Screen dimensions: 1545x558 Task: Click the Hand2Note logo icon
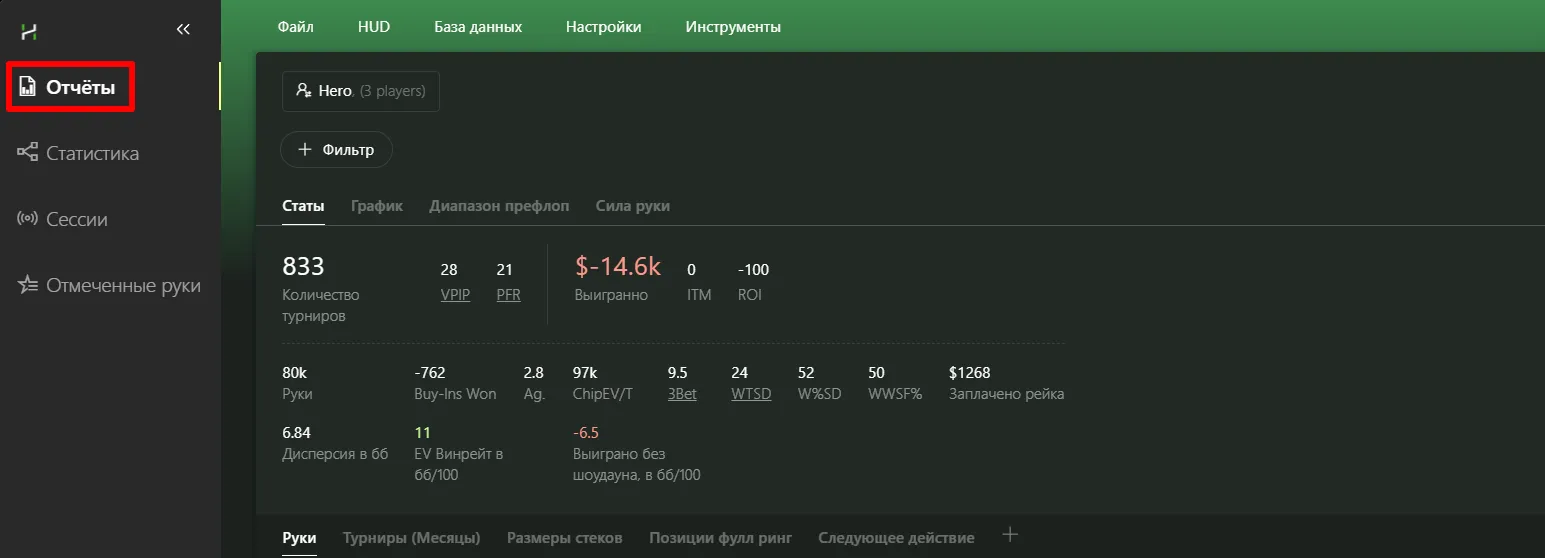click(x=29, y=32)
